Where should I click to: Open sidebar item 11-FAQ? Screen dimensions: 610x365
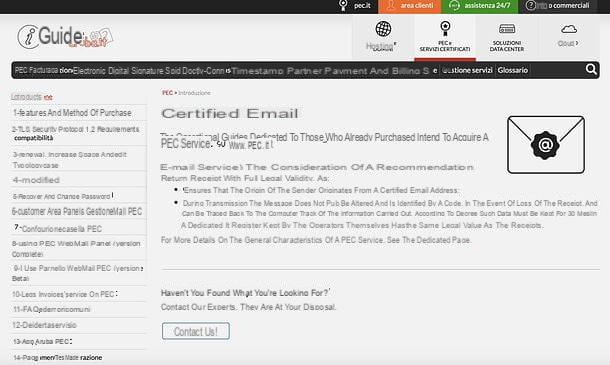(x=51, y=309)
